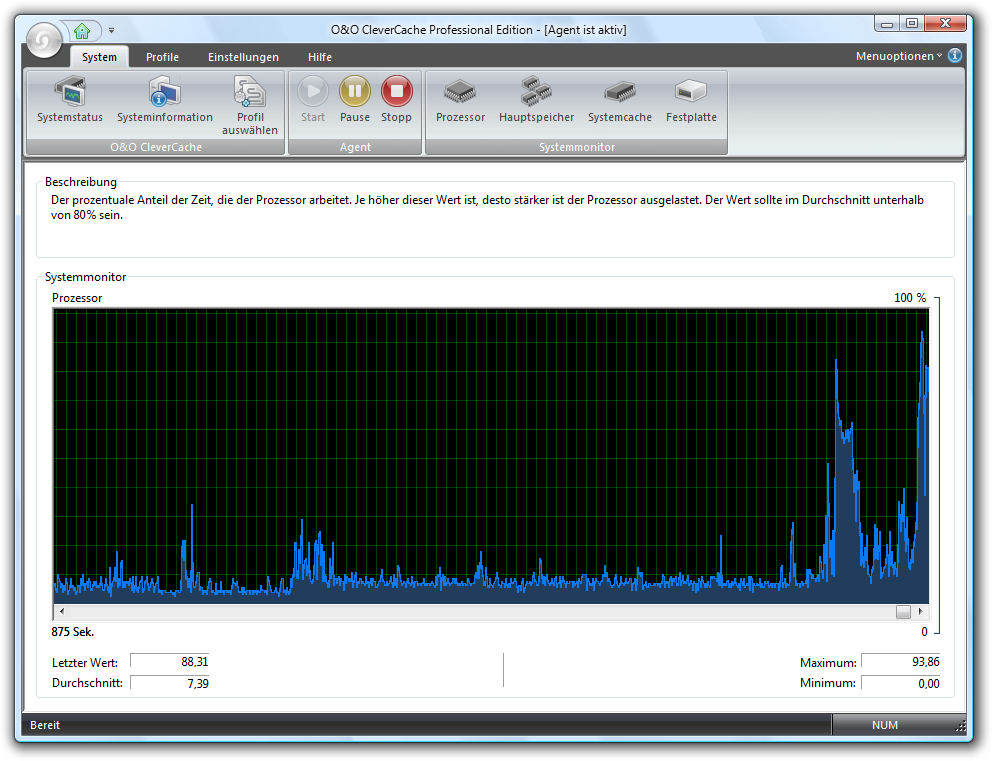Click the graph scrollbar thumb
The height and width of the screenshot is (761, 992).
(903, 612)
